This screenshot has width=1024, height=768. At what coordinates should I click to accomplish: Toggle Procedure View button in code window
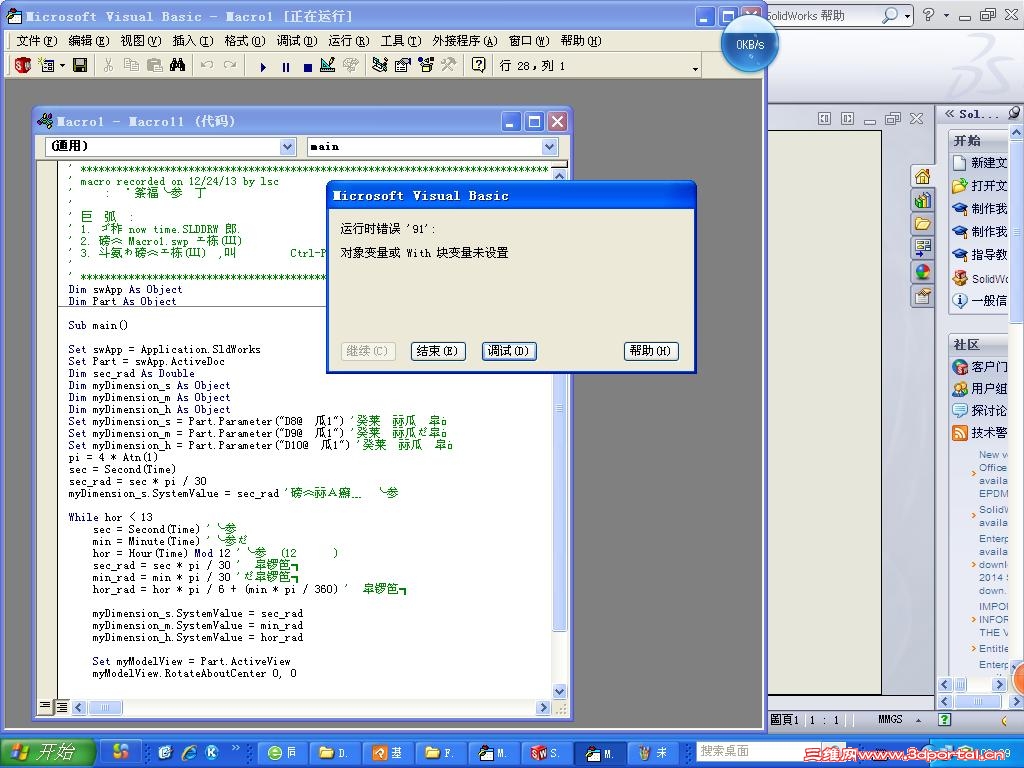click(44, 706)
